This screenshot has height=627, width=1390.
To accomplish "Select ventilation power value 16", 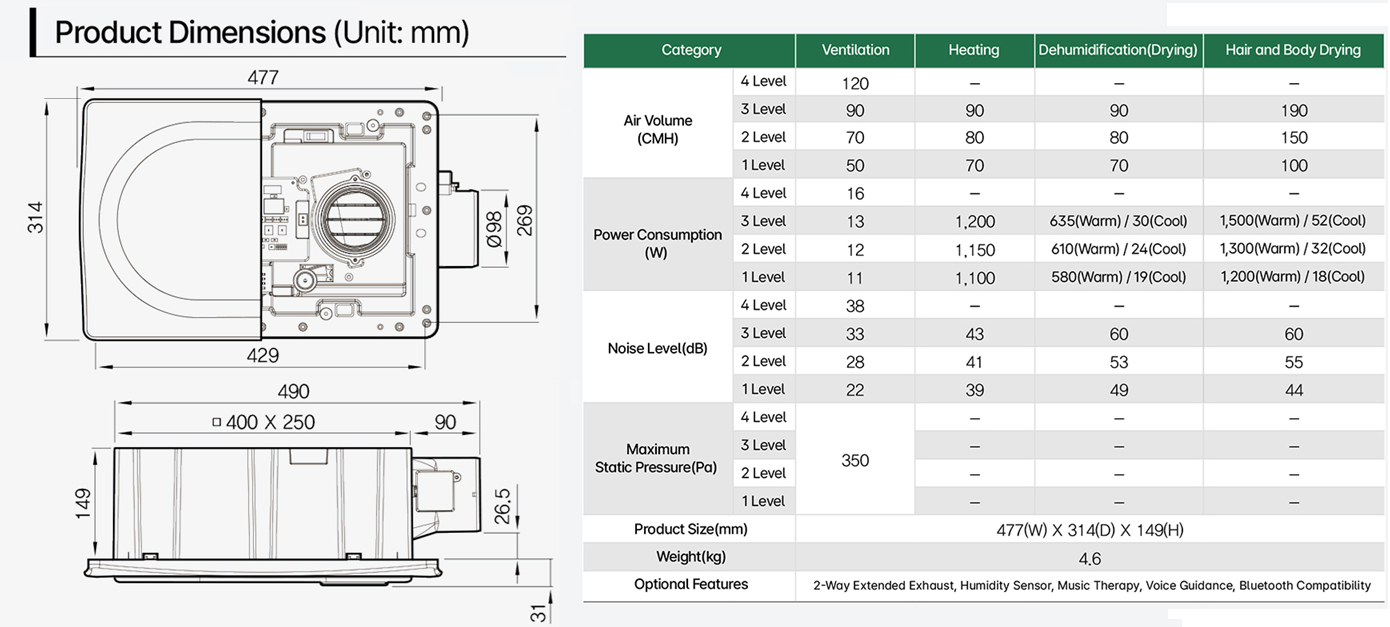I will coord(855,193).
